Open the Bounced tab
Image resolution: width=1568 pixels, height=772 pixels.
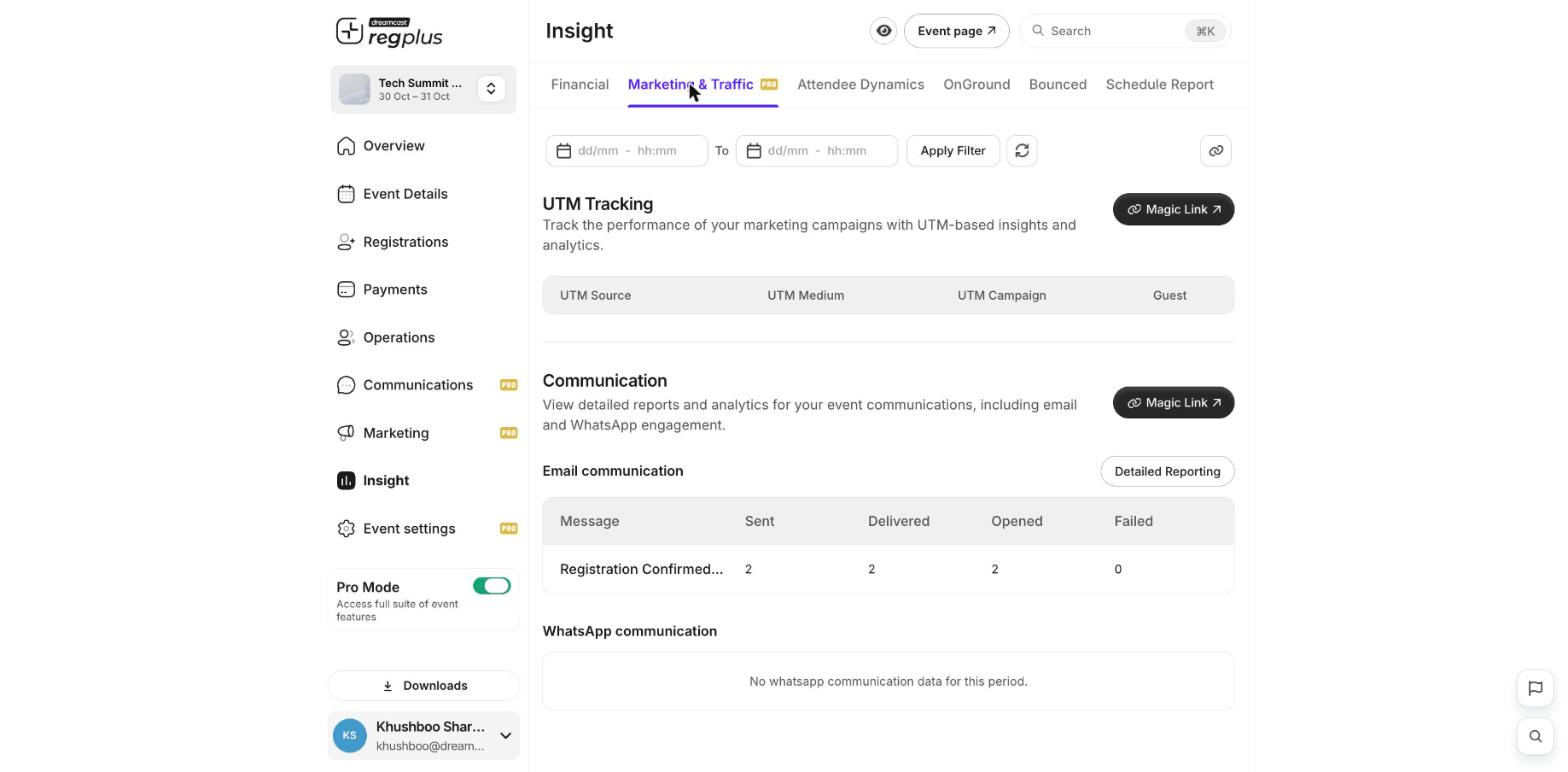[x=1058, y=85]
